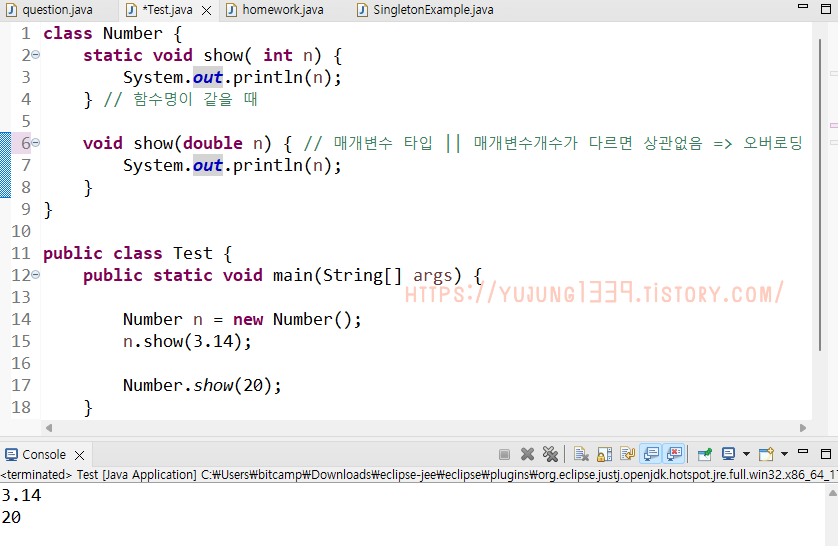Click left arrow of editor horizontal scrollbar
This screenshot has width=838, height=546.
pyautogui.click(x=49, y=428)
